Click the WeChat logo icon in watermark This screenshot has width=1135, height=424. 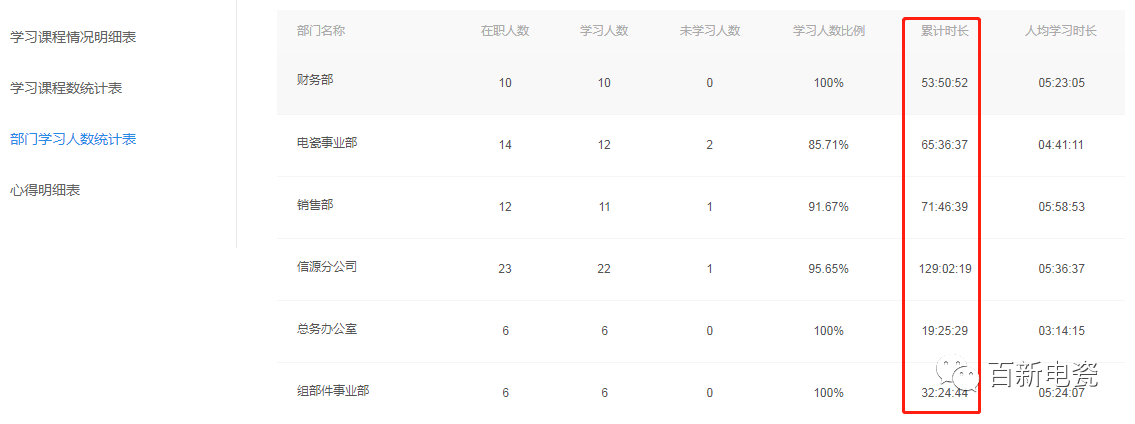(965, 377)
